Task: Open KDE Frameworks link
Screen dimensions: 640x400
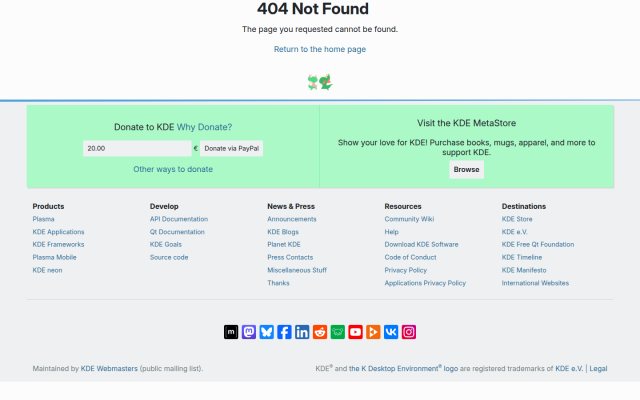Action: coord(58,244)
